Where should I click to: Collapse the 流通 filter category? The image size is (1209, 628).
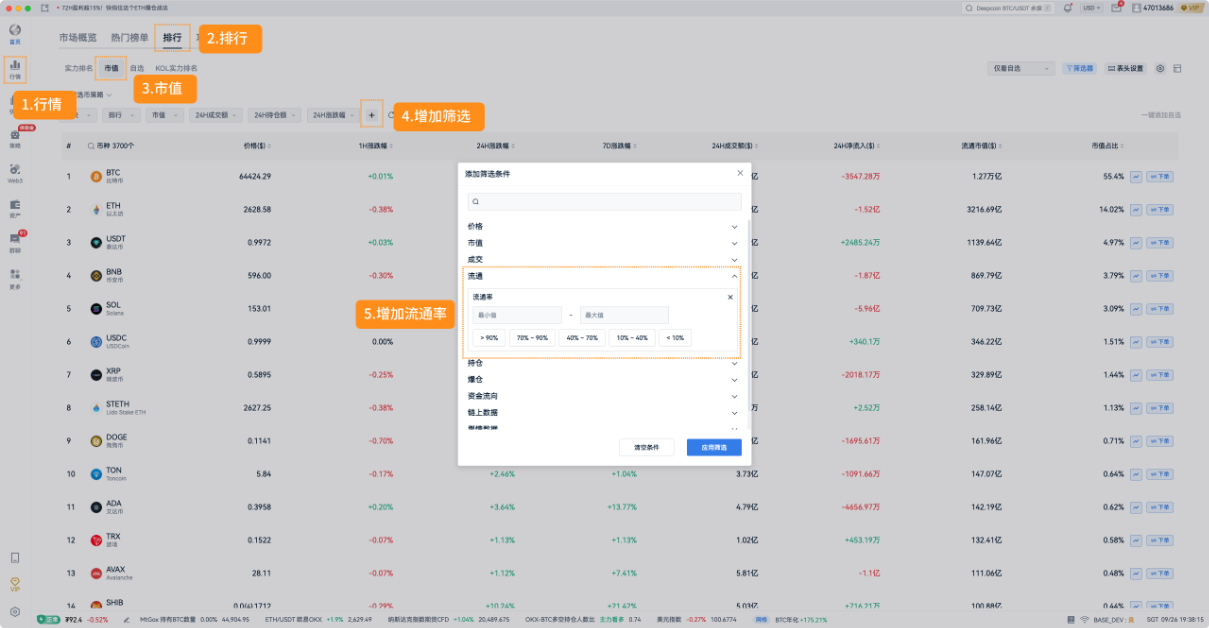tap(602, 275)
